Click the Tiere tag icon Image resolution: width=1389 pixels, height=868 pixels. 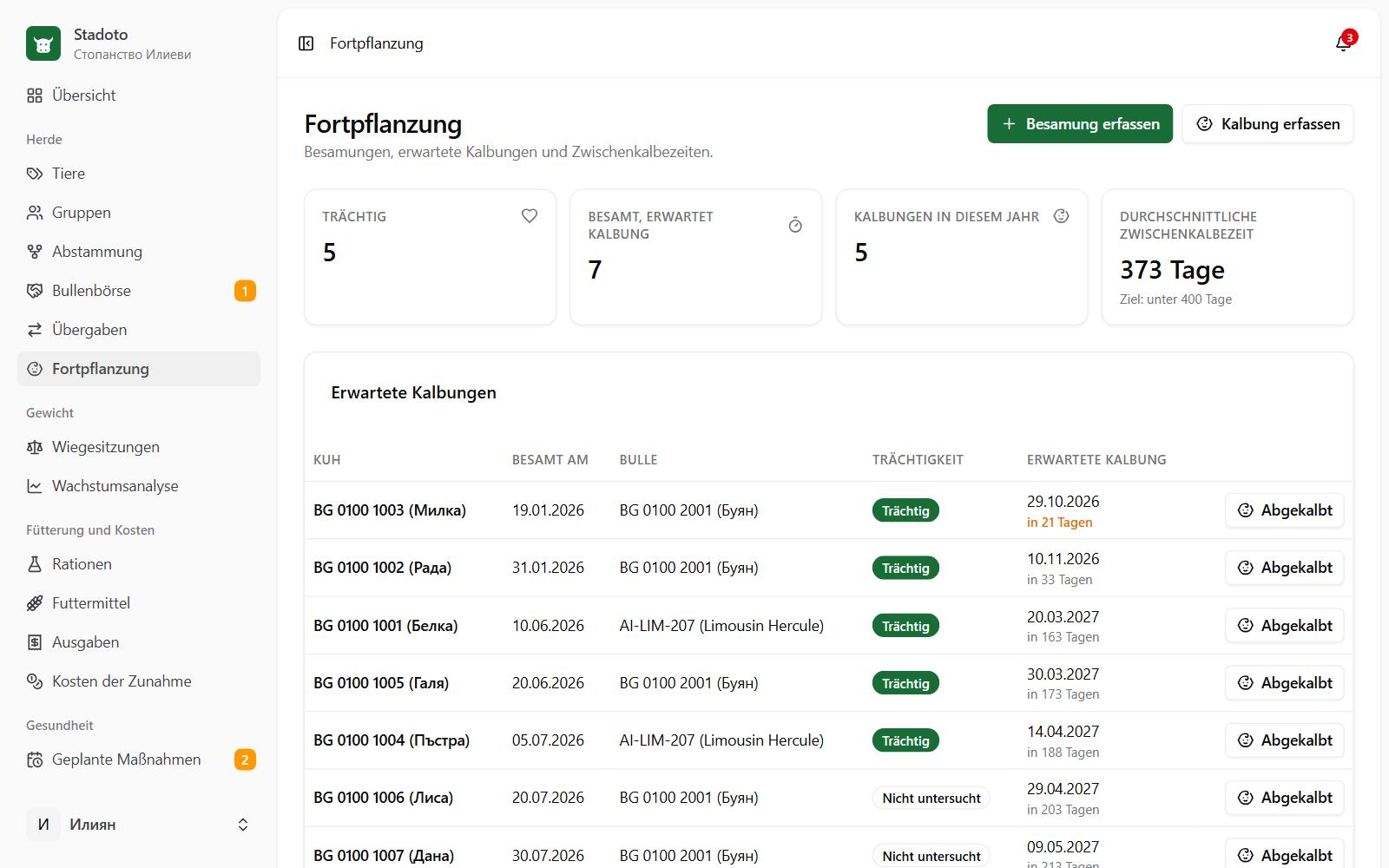(x=35, y=174)
